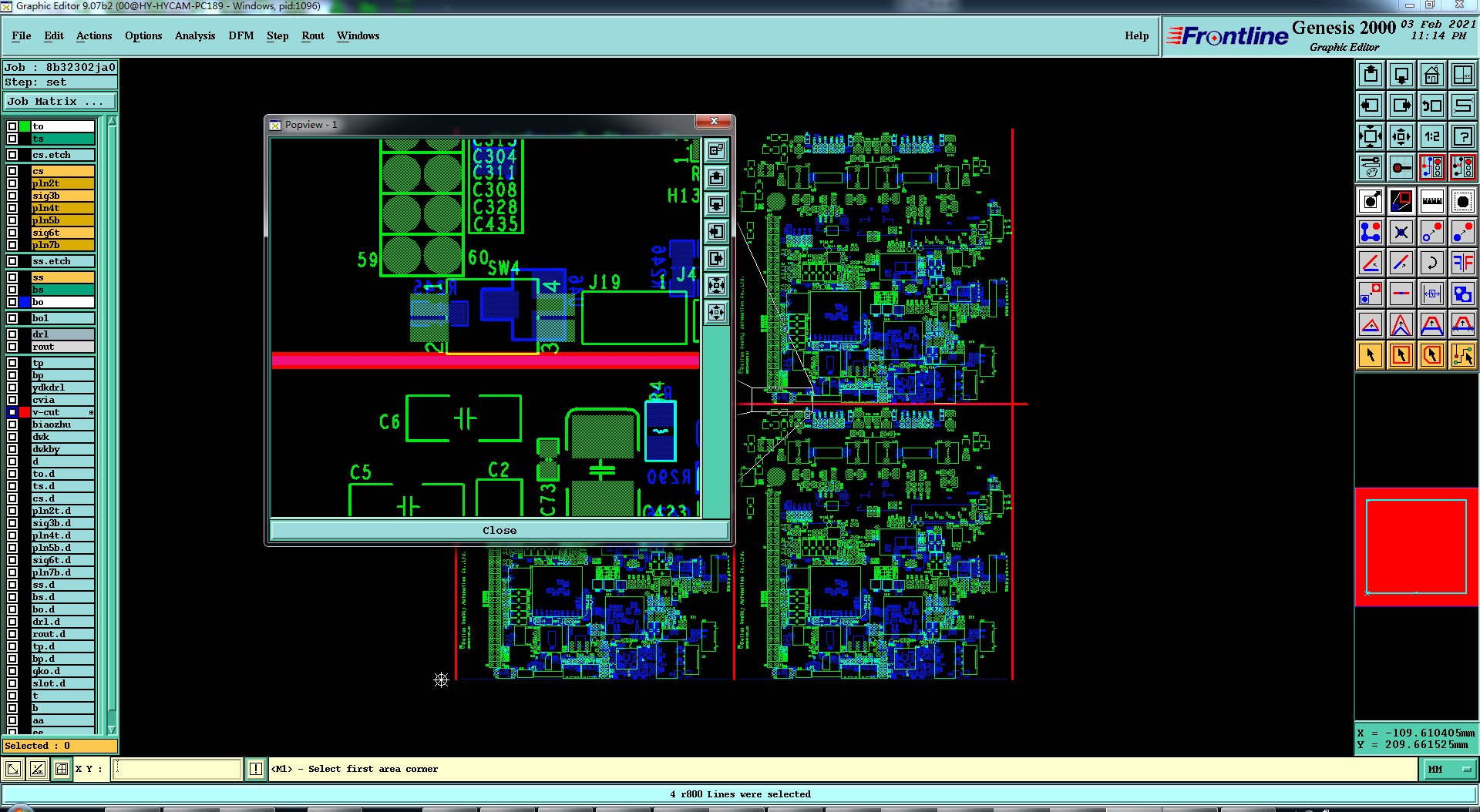1480x812 pixels.
Task: Click the Close button in Popview
Action: [x=499, y=530]
